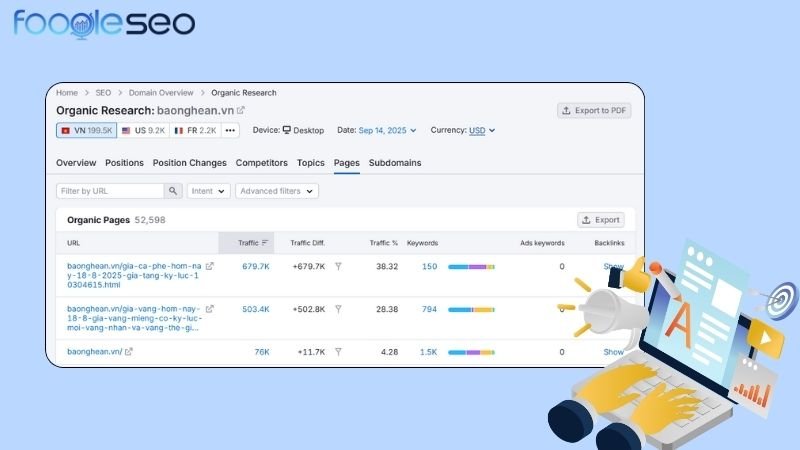
Task: Select the VN 199.5K country database
Action: [86, 130]
